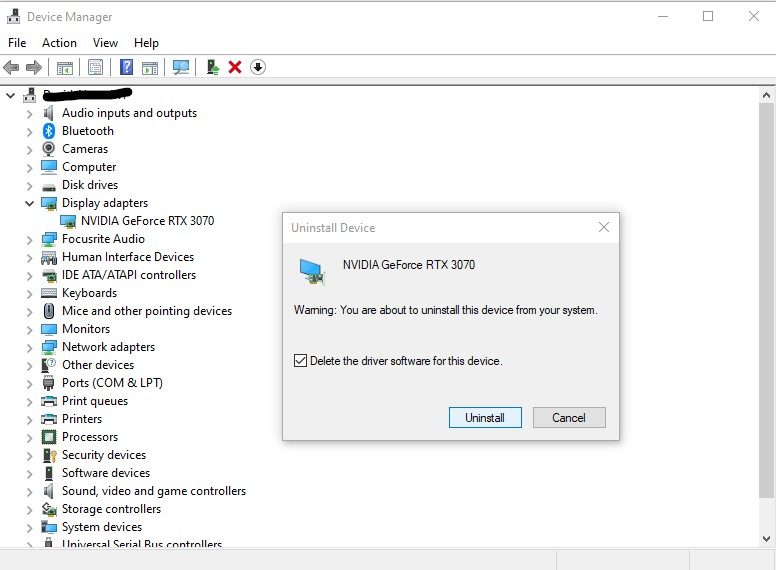Click the Back arrow toolbar icon
The image size is (776, 570).
point(11,67)
